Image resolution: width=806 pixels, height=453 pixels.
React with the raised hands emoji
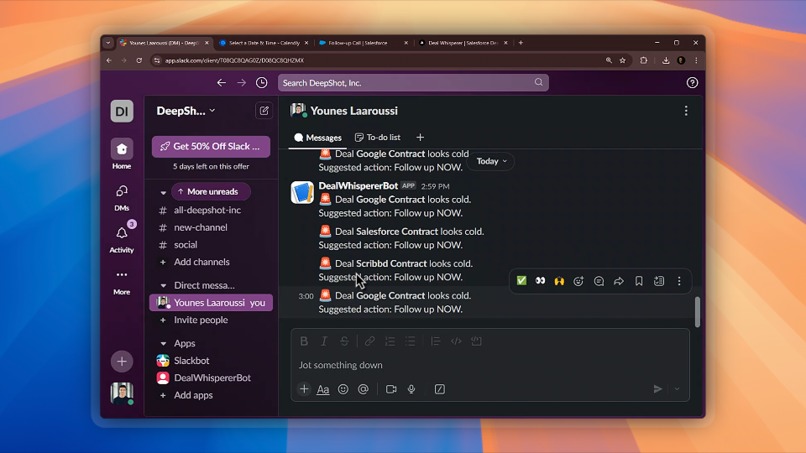[559, 281]
